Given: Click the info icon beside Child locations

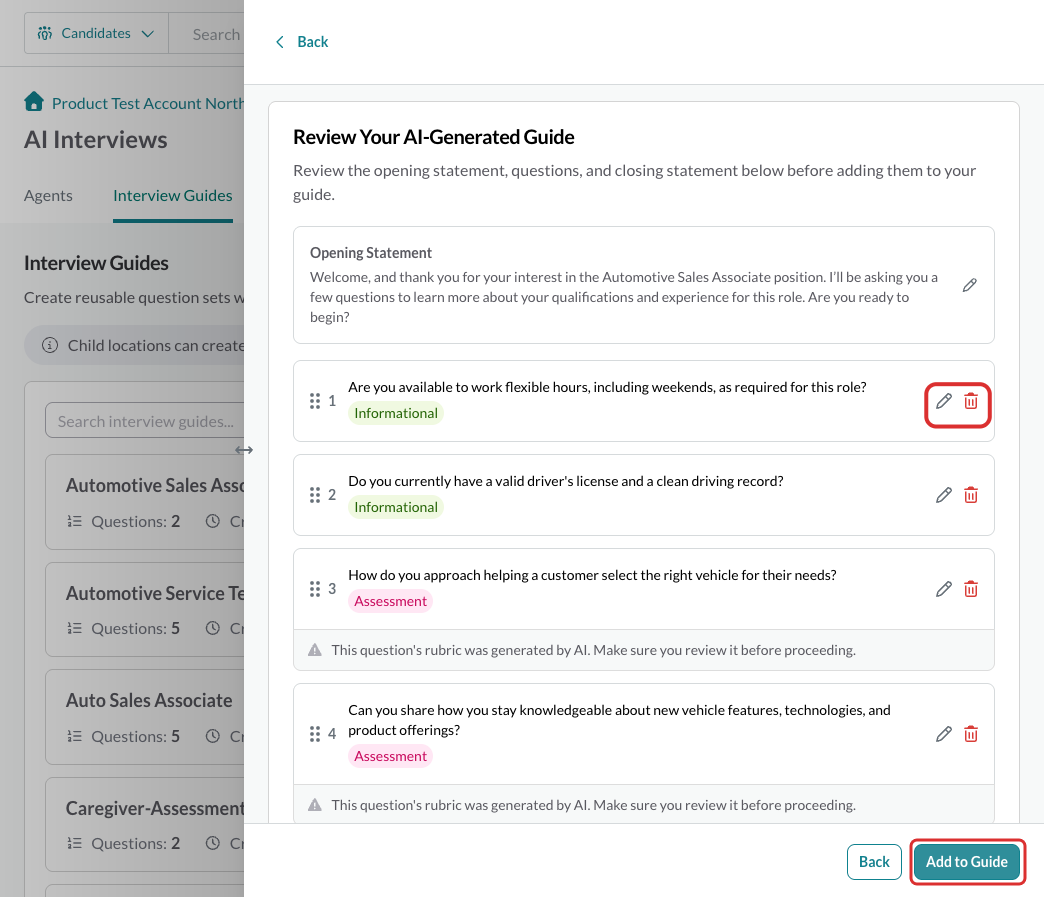Looking at the screenshot, I should [x=50, y=345].
